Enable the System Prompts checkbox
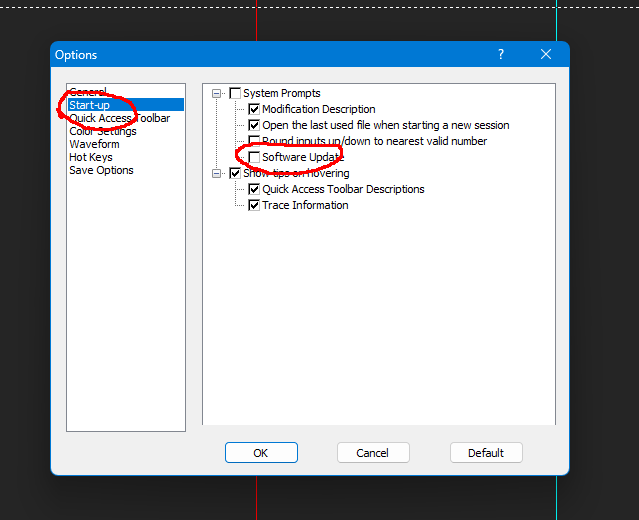Viewport: 639px width, 520px height. pyautogui.click(x=235, y=93)
